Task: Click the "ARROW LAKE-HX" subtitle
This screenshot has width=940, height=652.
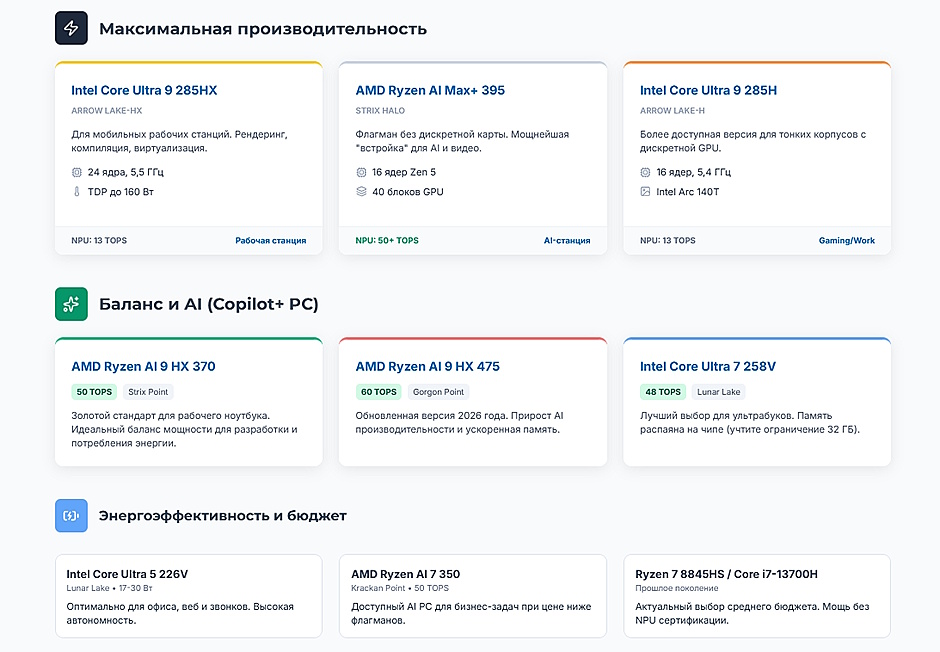Action: (x=107, y=111)
